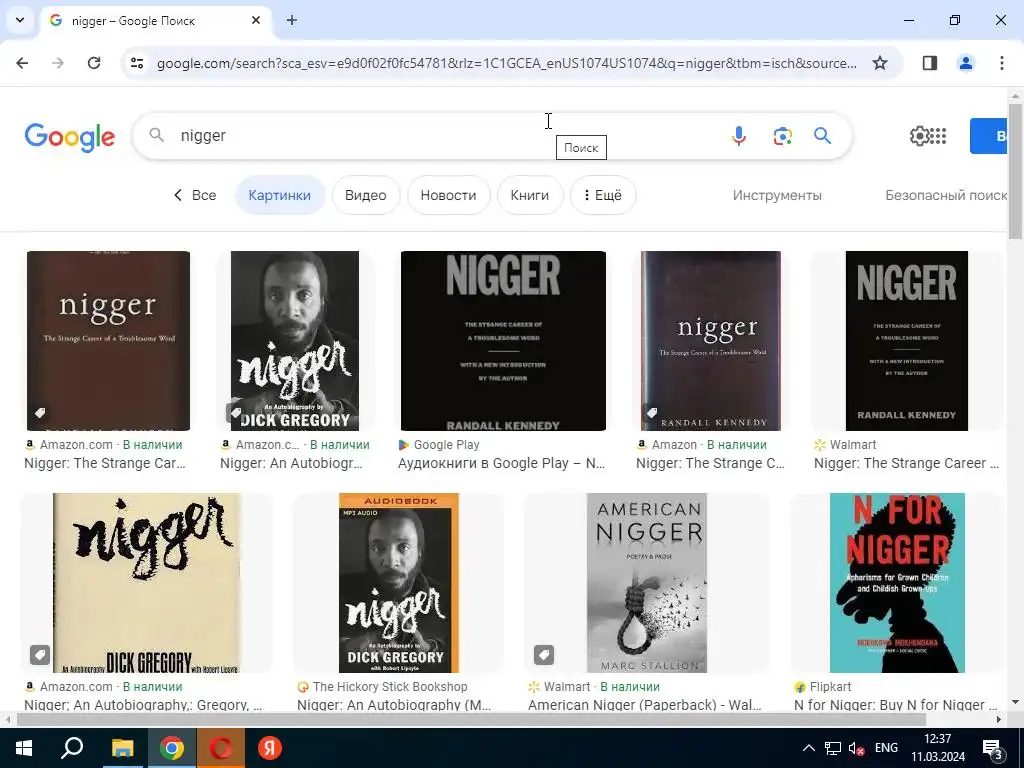Open Google quick settings gear
The width and height of the screenshot is (1024, 768).
click(x=919, y=136)
